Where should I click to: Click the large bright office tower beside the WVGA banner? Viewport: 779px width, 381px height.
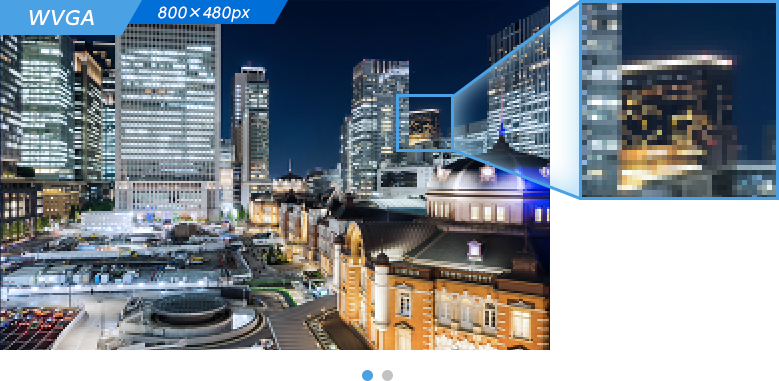[x=168, y=112]
